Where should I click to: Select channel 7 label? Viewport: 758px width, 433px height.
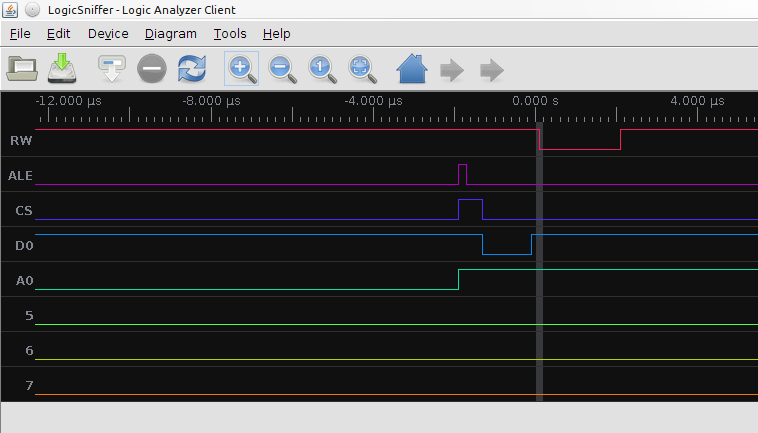coord(29,386)
